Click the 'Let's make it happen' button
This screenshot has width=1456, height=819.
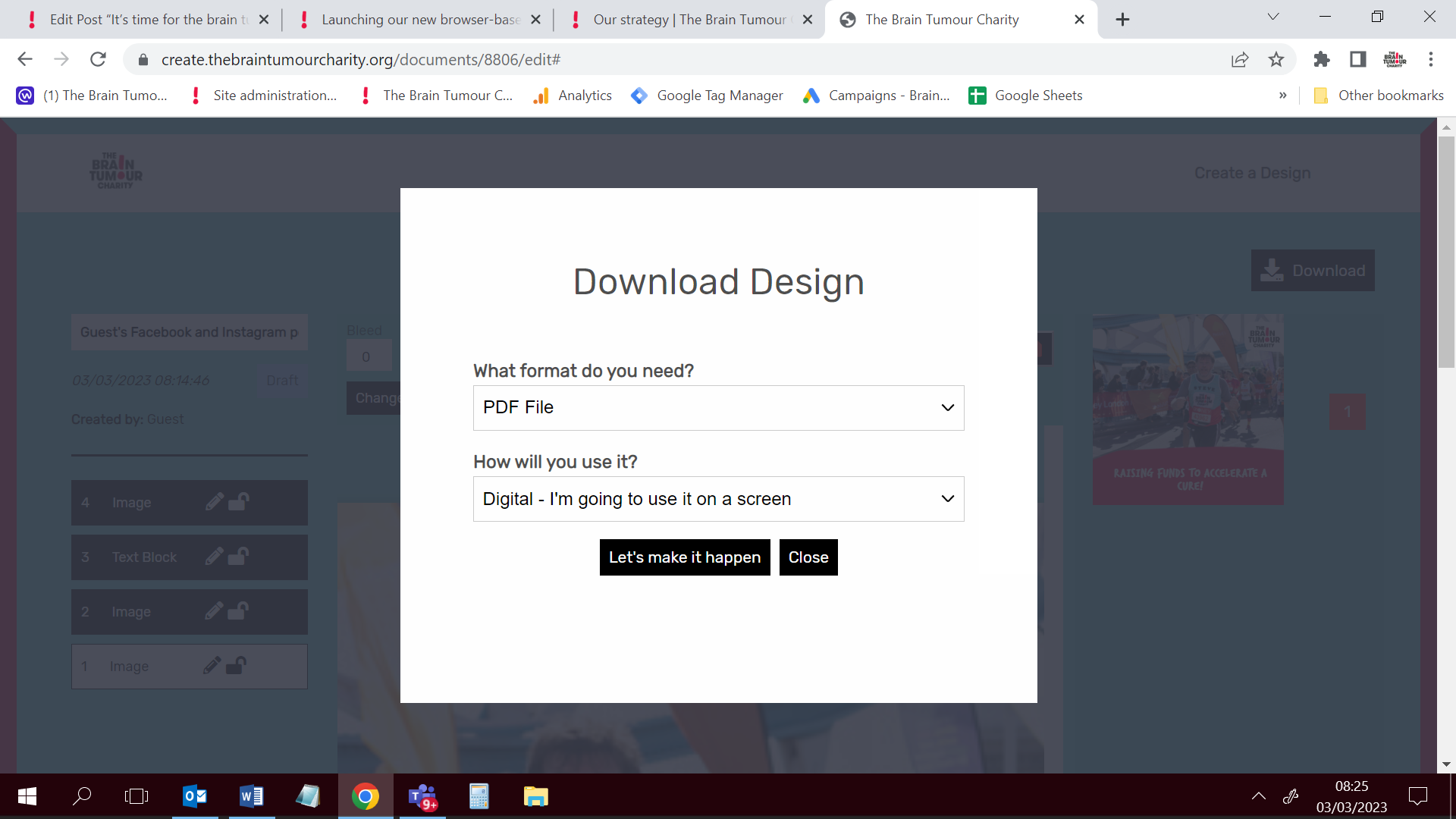(685, 557)
